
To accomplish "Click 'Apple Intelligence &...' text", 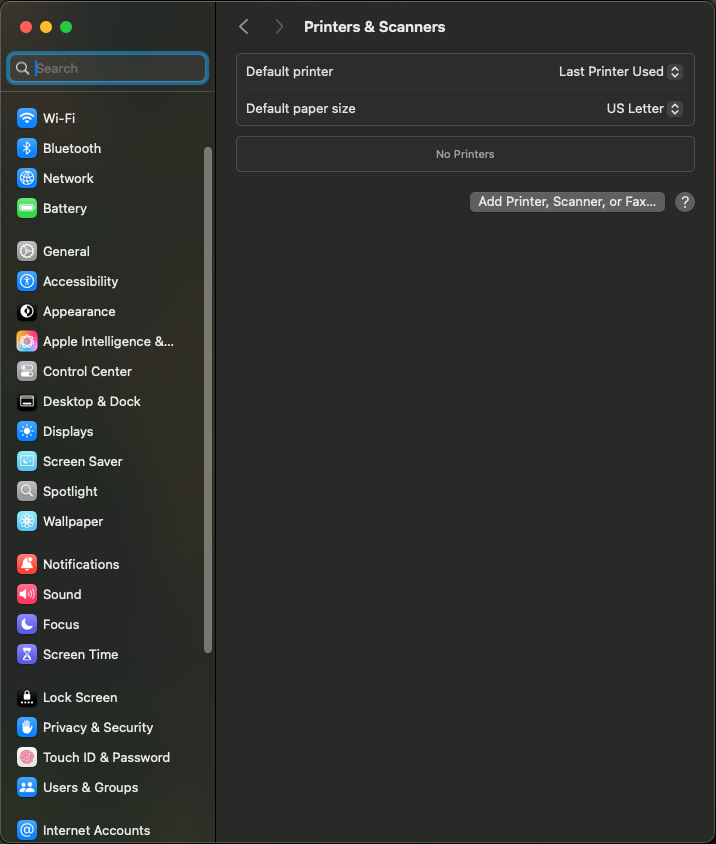I will tap(108, 341).
